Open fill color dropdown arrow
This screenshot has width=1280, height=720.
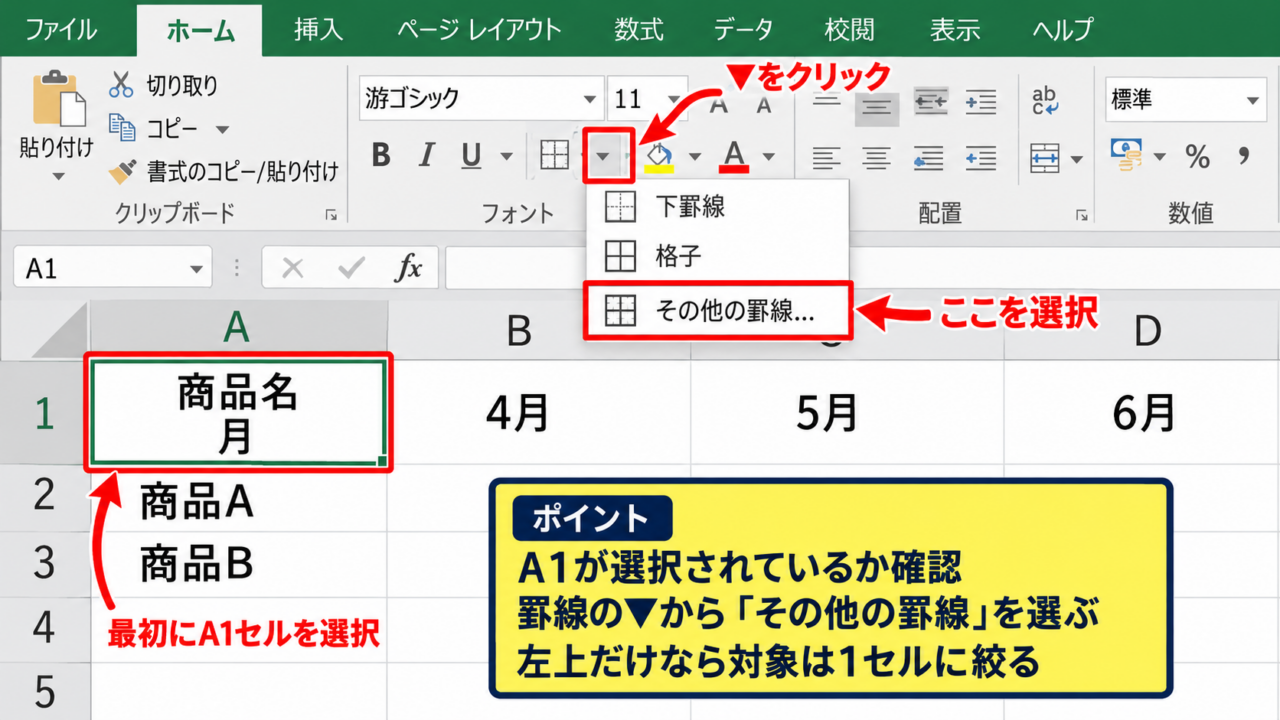click(694, 156)
